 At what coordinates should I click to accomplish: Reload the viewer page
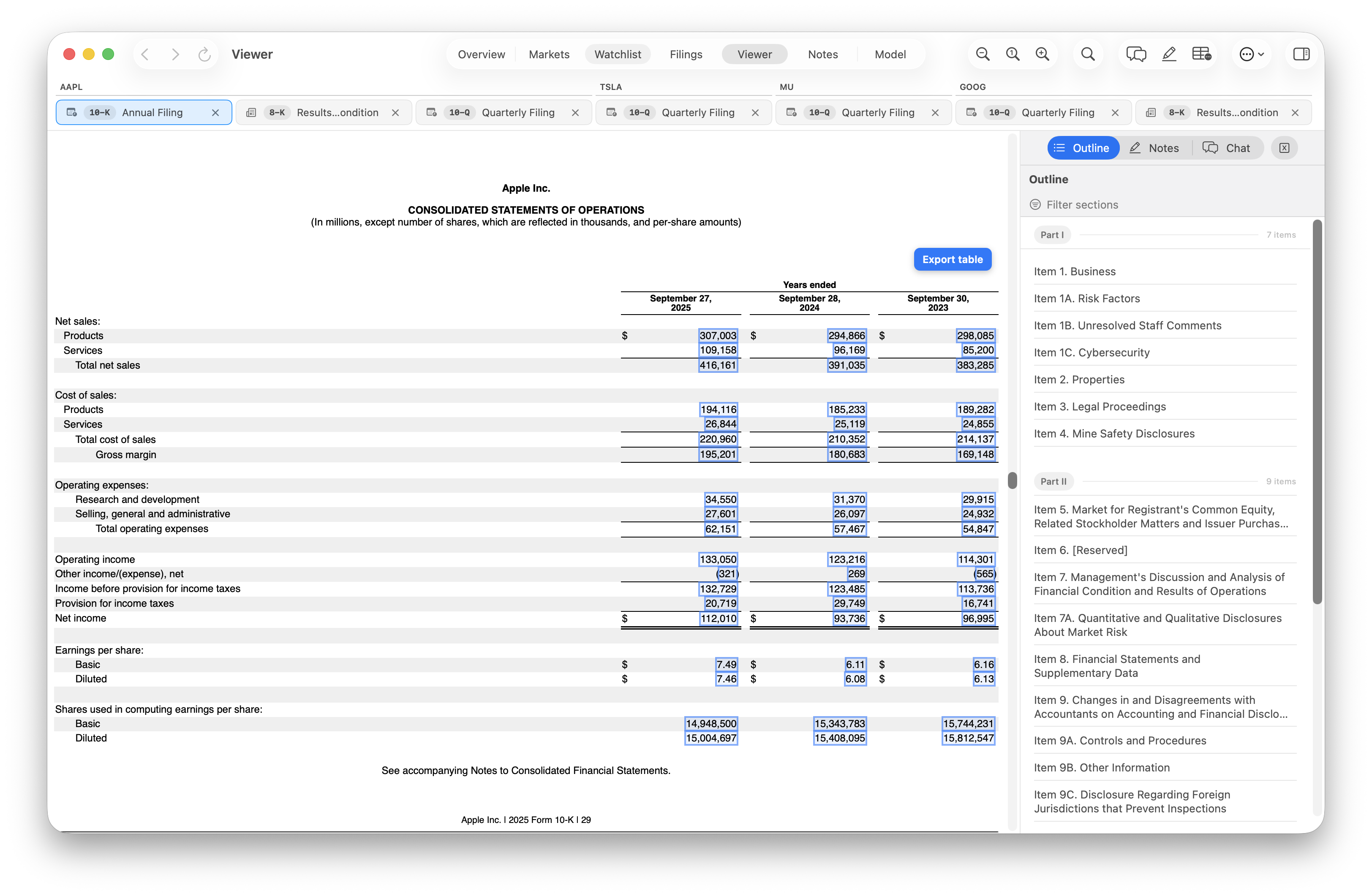pyautogui.click(x=204, y=54)
